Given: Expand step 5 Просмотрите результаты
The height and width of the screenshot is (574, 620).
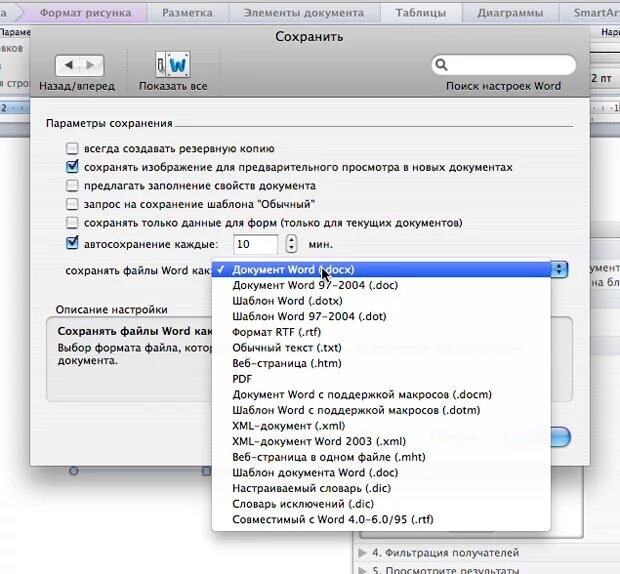Looking at the screenshot, I should pos(362,570).
